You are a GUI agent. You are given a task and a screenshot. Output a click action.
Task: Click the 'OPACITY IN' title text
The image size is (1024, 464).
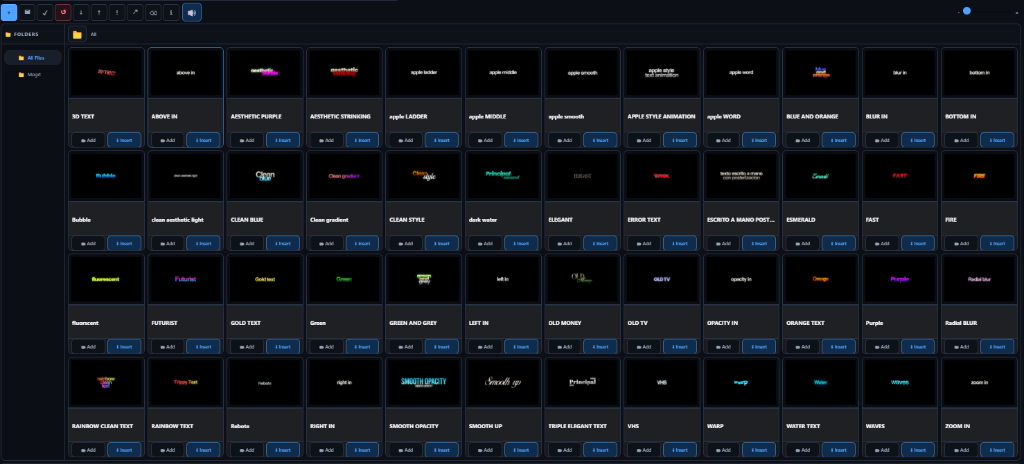722,323
